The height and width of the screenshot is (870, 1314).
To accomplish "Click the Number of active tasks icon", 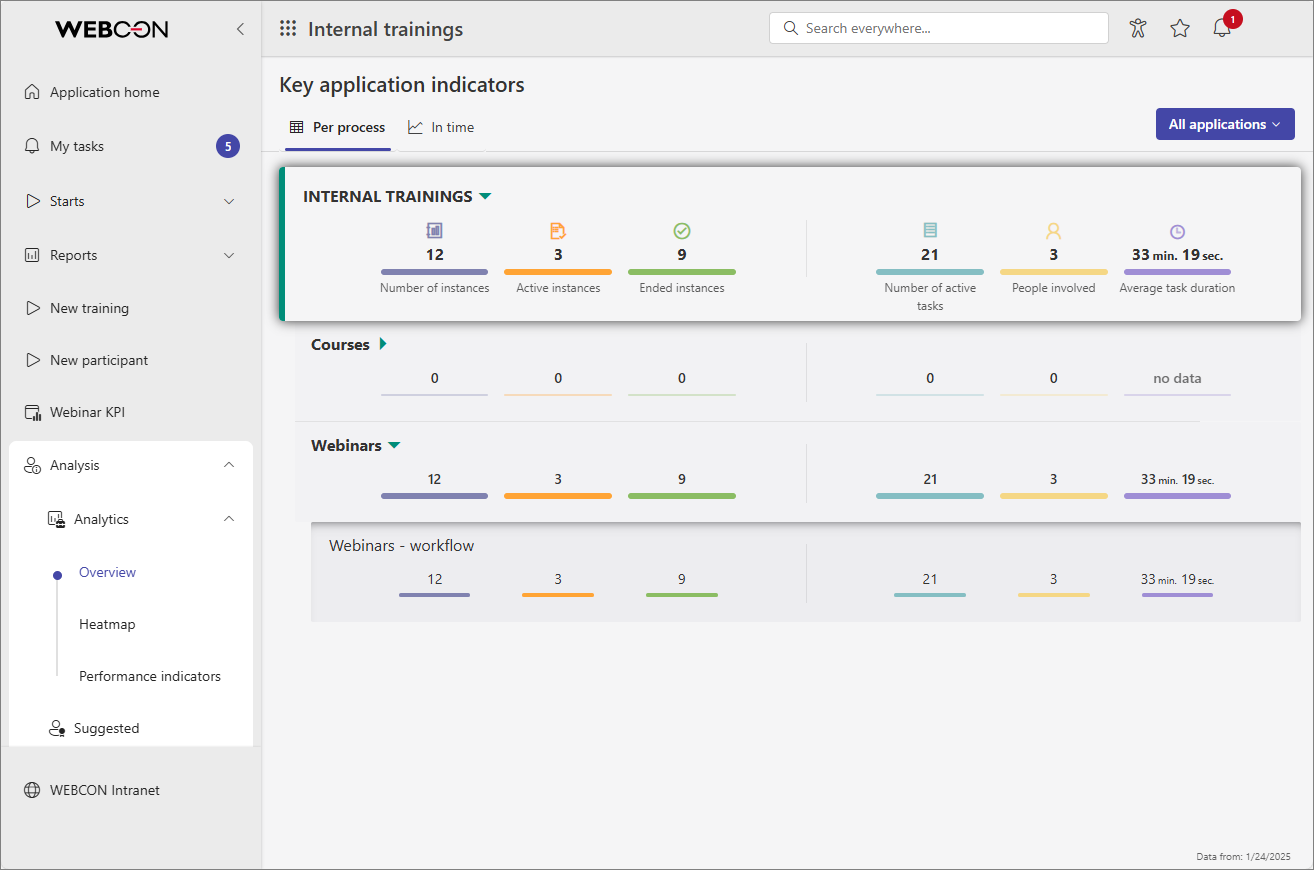I will coord(930,231).
